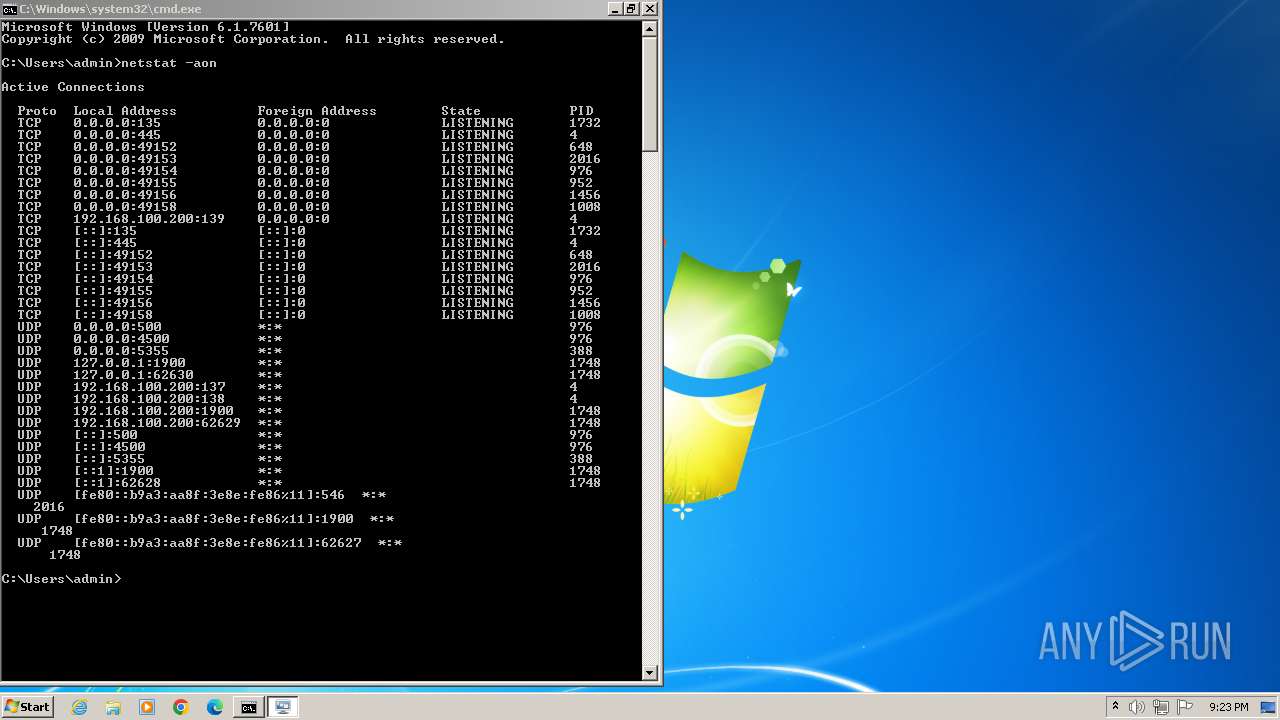Click local address '0.0.0.0:49158'
The height and width of the screenshot is (720, 1280).
click(125, 207)
